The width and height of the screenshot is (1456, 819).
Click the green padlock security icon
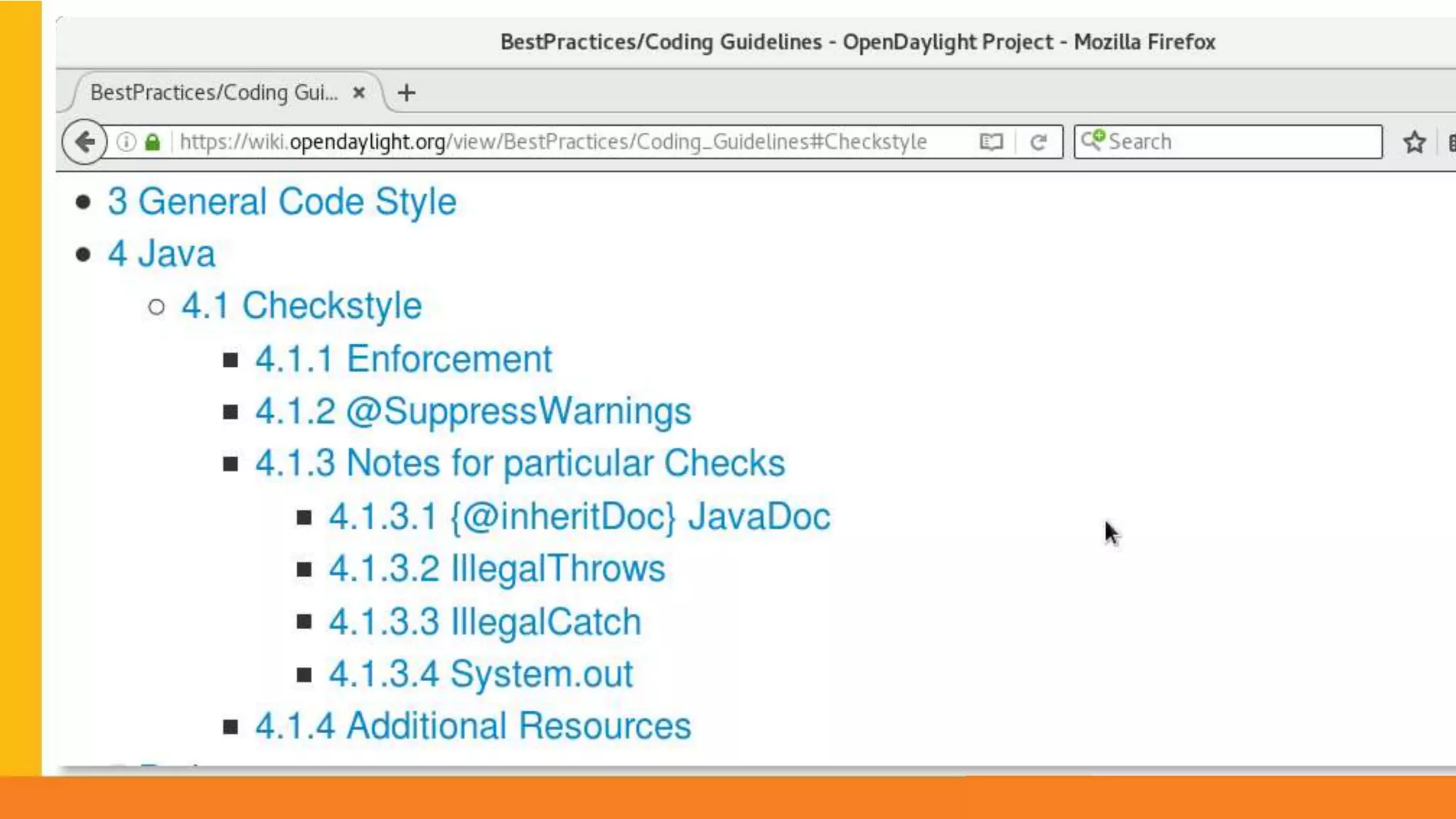[152, 142]
